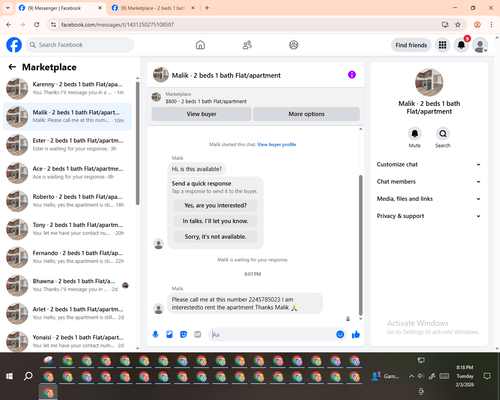The height and width of the screenshot is (400, 500).
Task: Open conversation information purple icon
Action: [x=352, y=75]
